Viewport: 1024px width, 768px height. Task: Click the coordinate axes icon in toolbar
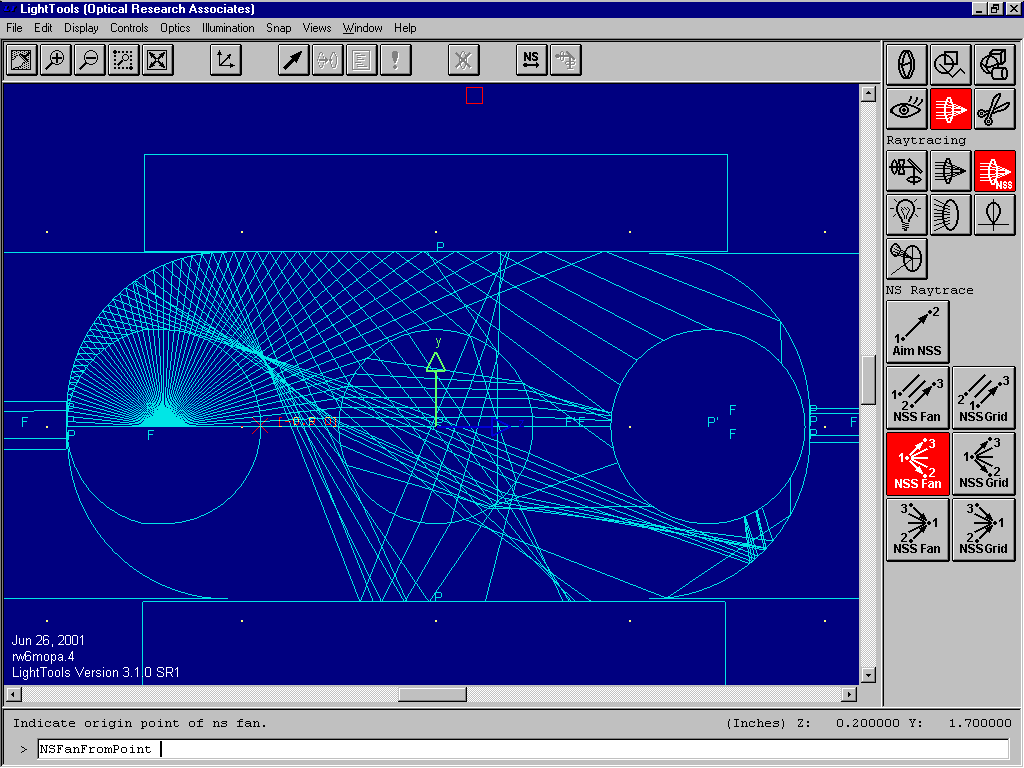click(226, 60)
